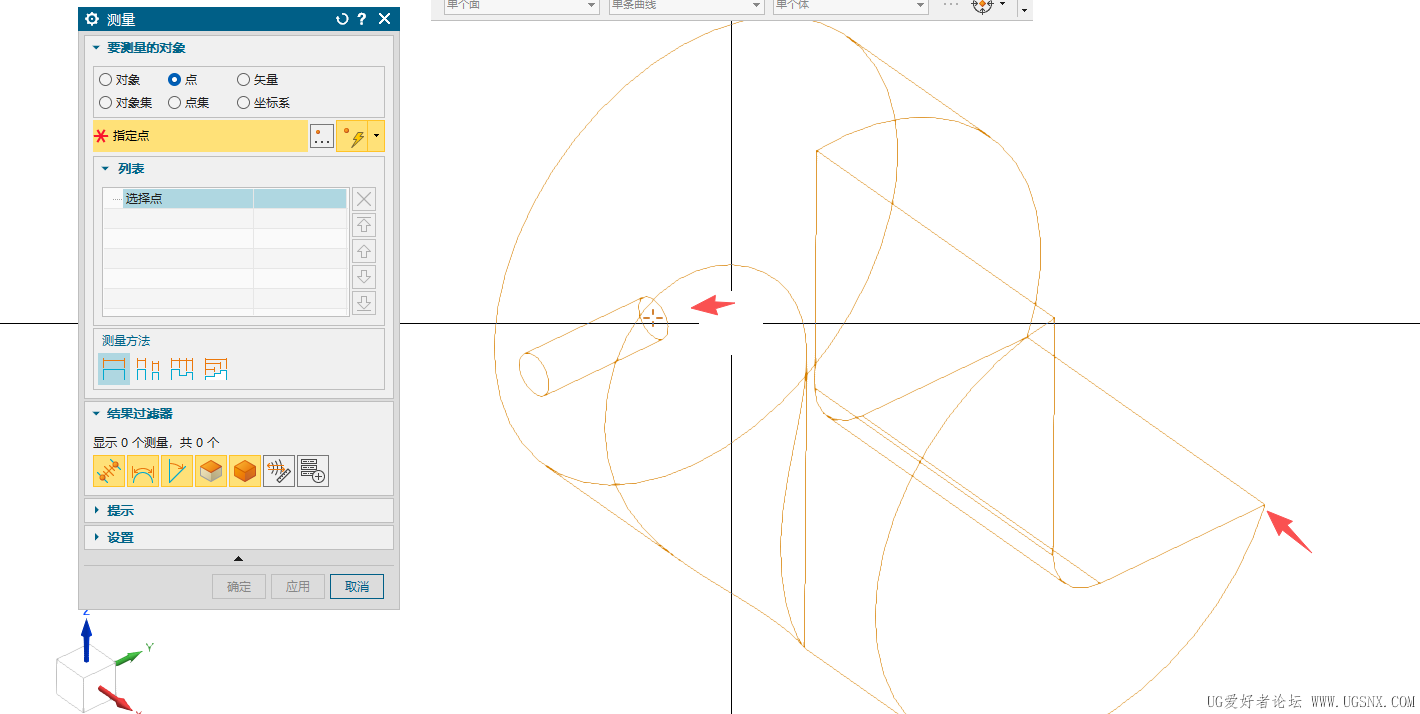Toggle the face properties result filter
This screenshot has width=1420, height=714.
211,471
